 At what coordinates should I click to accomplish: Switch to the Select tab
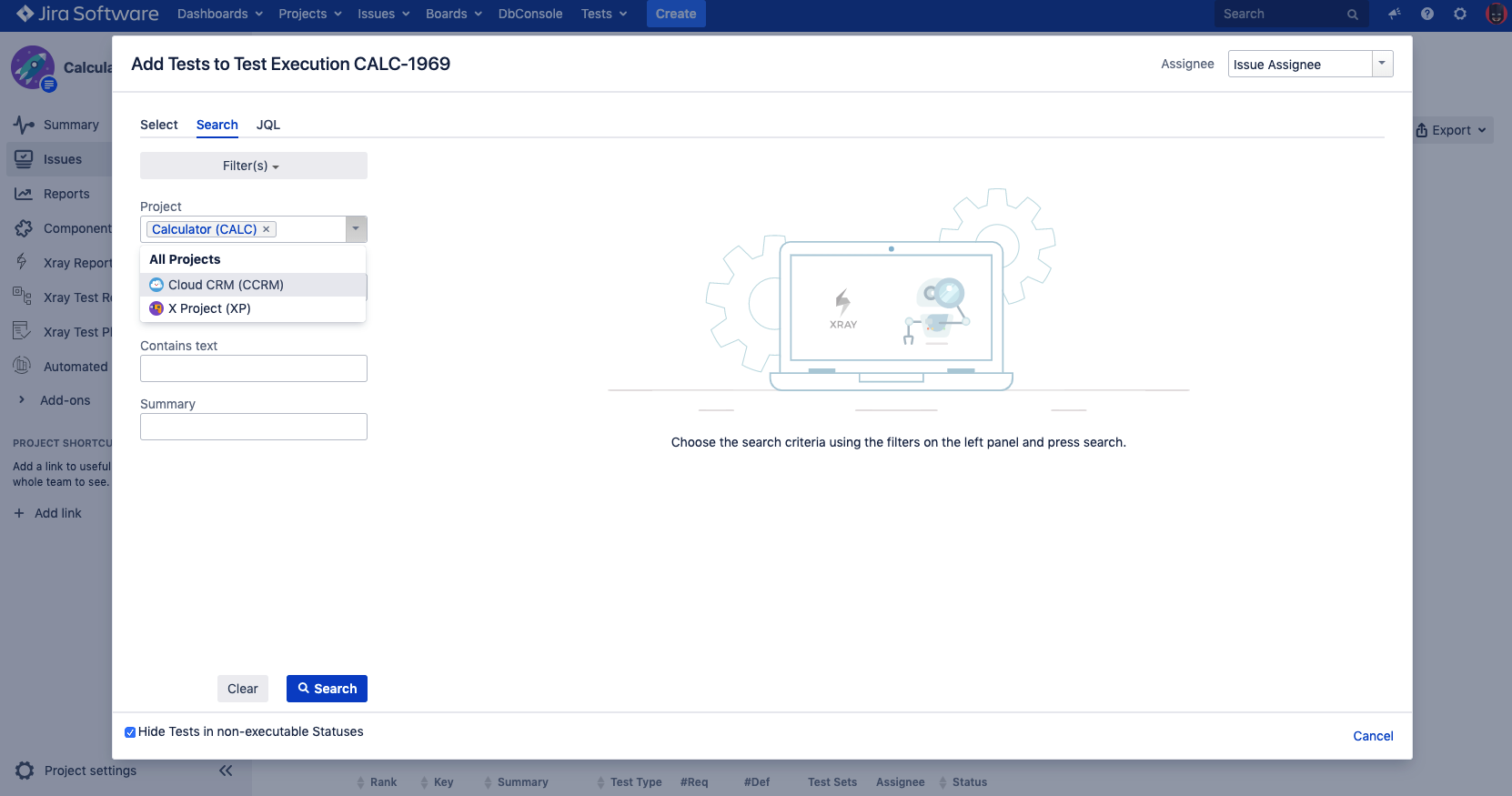159,125
